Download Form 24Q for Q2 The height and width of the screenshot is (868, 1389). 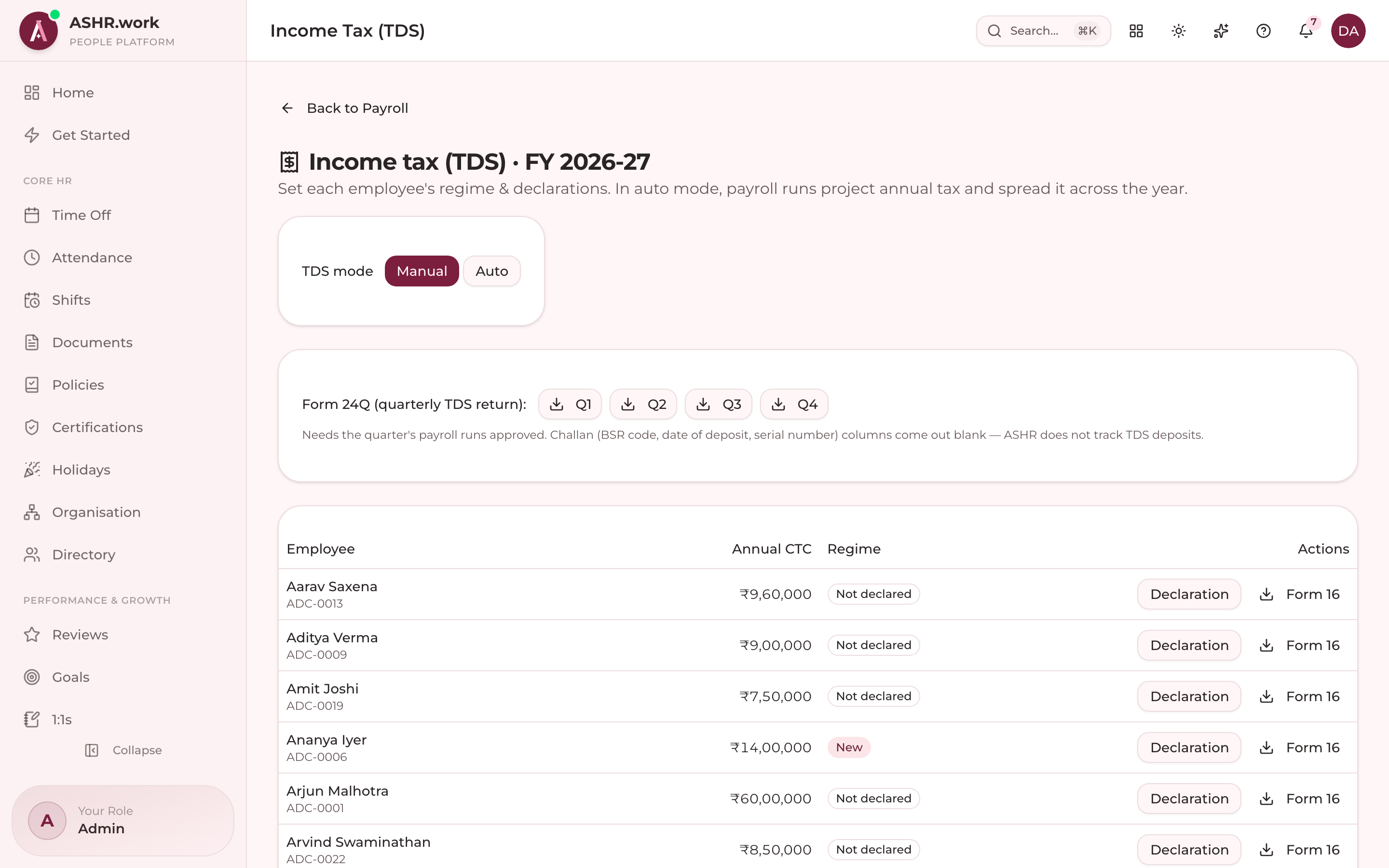click(643, 404)
